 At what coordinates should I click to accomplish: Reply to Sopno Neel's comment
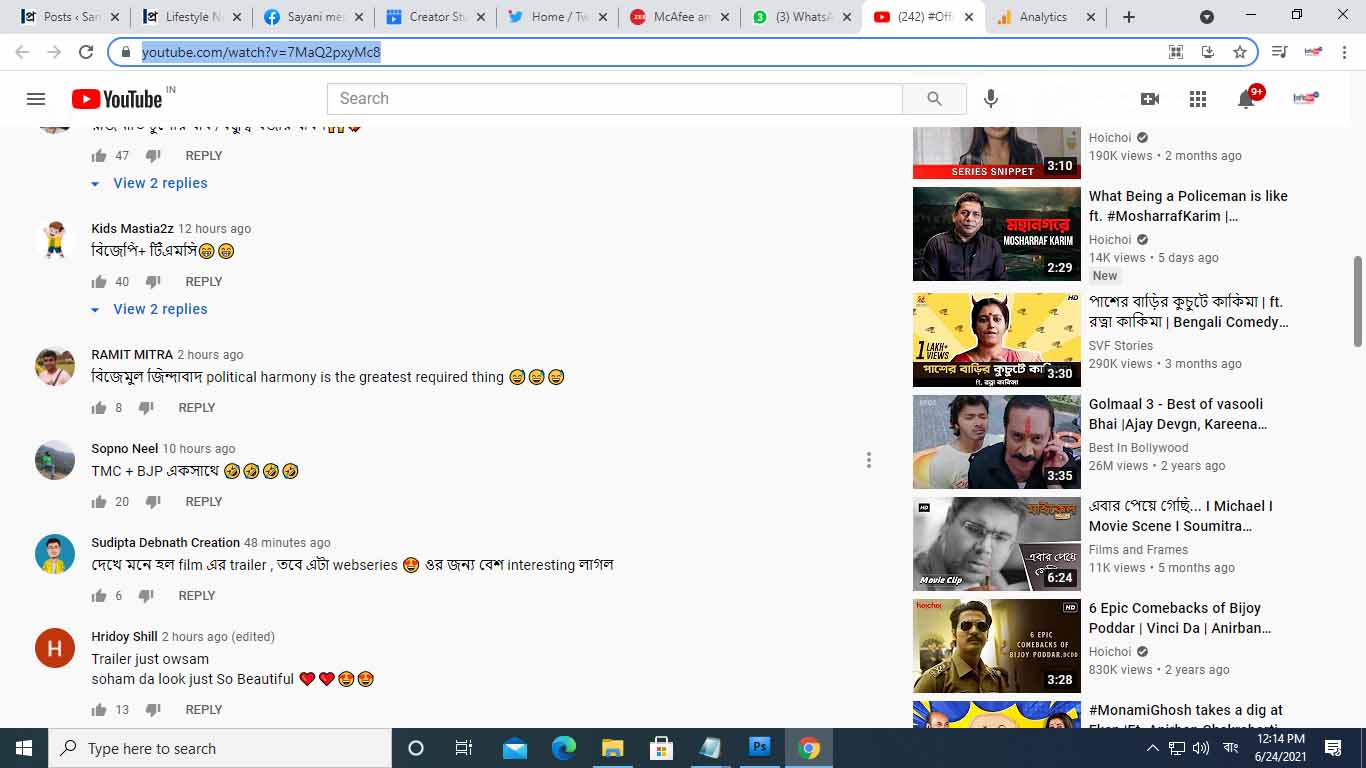204,502
